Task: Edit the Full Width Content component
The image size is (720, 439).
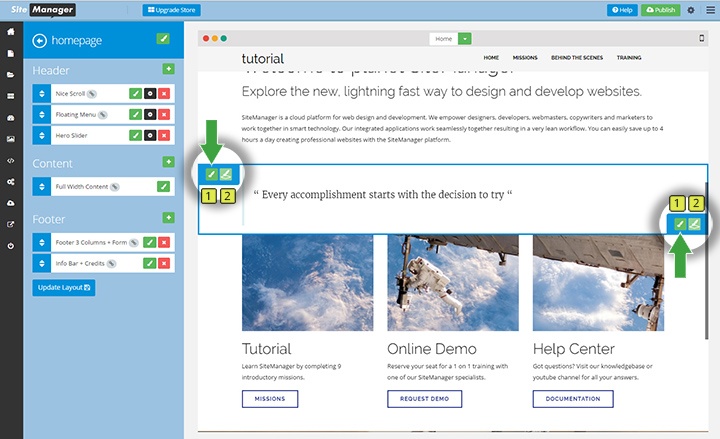Action: pyautogui.click(x=163, y=186)
